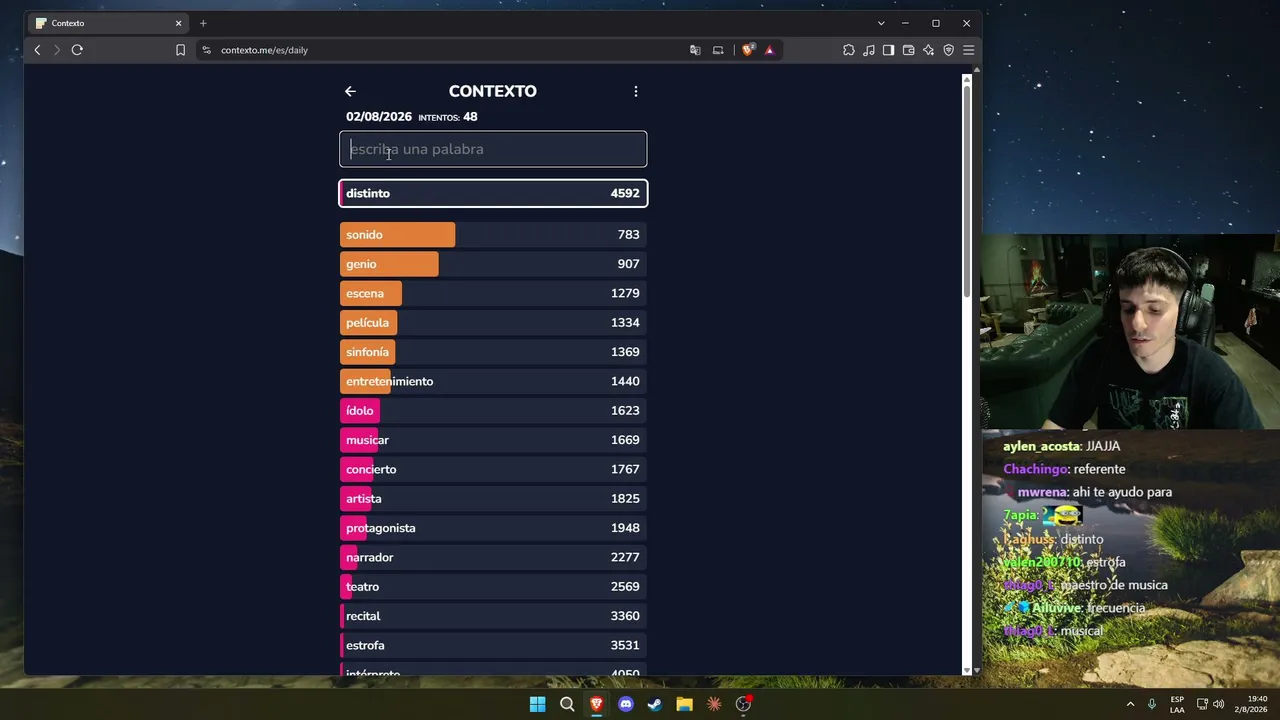This screenshot has width=1280, height=720.
Task: Click the 'narrador' word row
Action: click(x=493, y=557)
